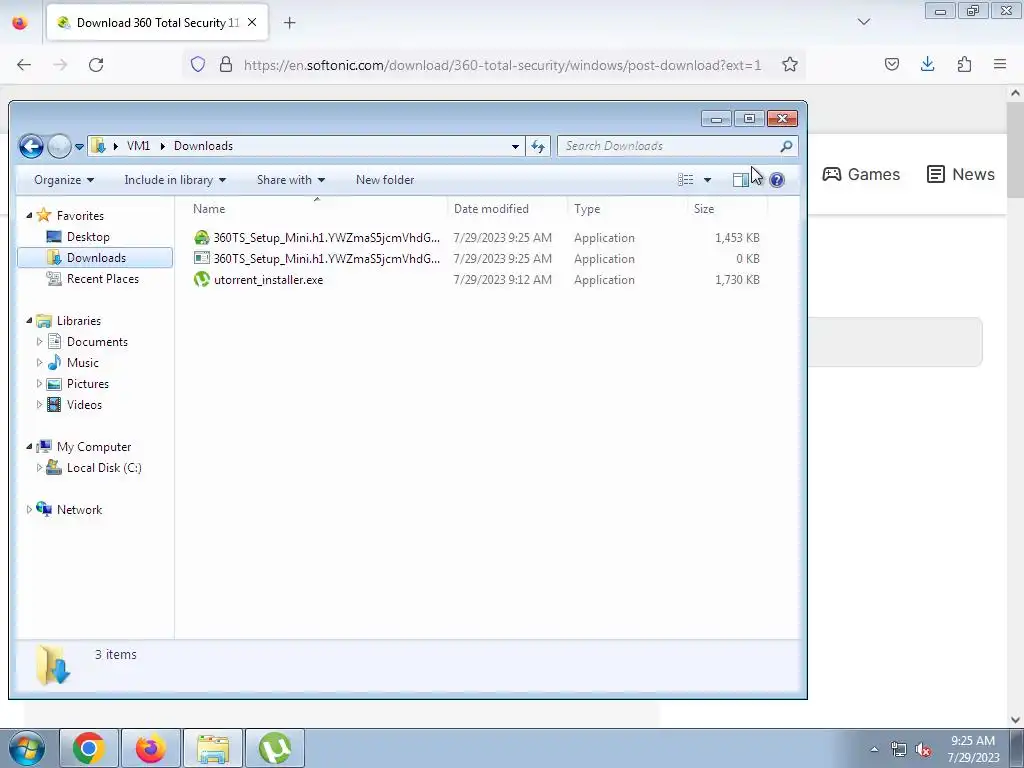Expand the Pictures library node
1024x768 pixels.
tap(39, 383)
